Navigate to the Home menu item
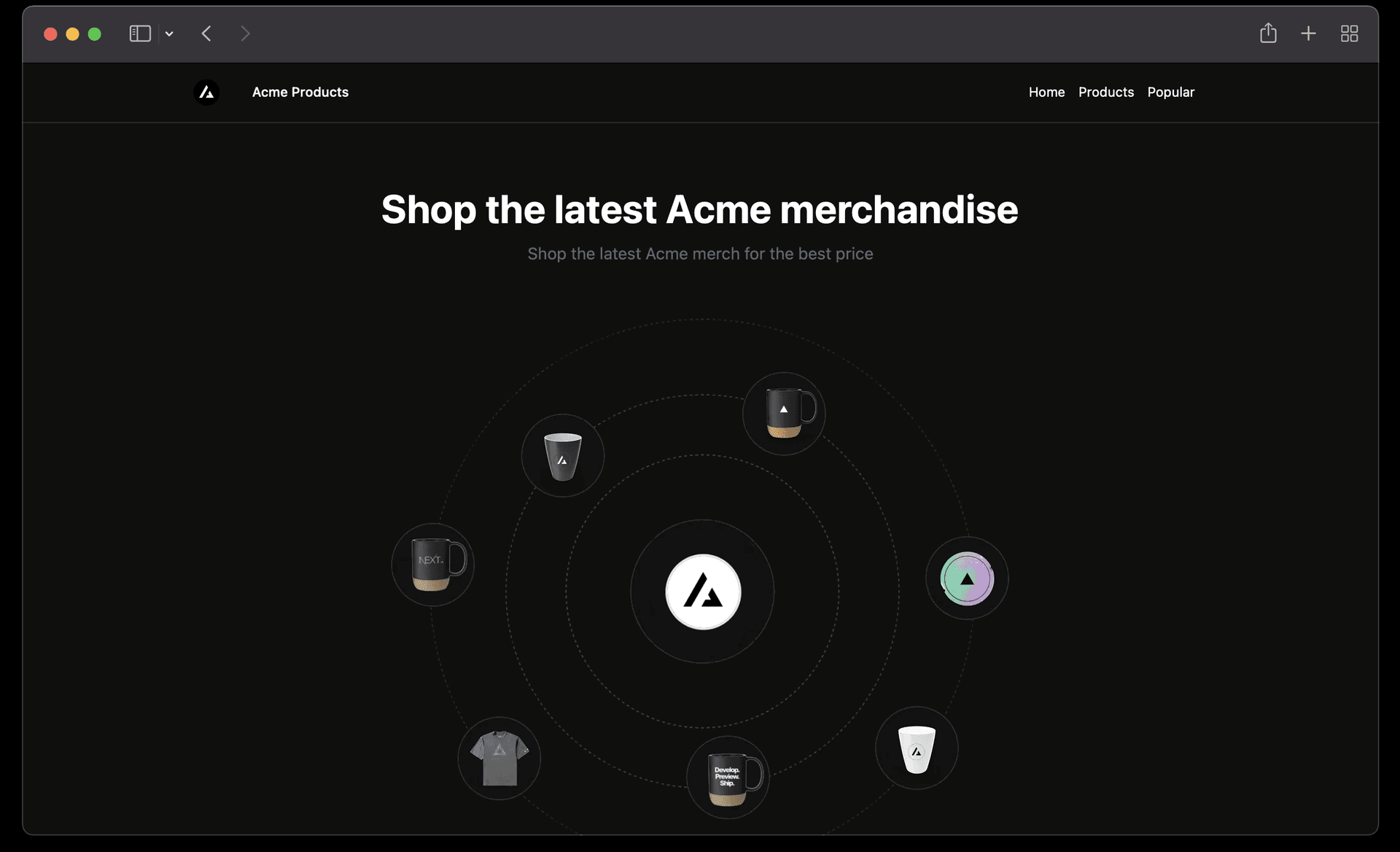The width and height of the screenshot is (1400, 852). tap(1047, 92)
